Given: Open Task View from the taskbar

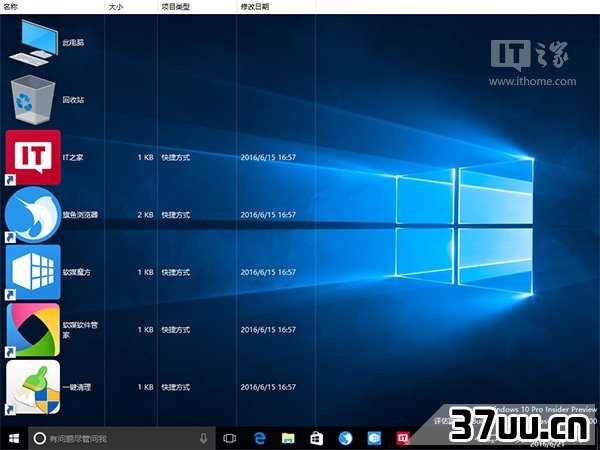Looking at the screenshot, I should pyautogui.click(x=230, y=439).
